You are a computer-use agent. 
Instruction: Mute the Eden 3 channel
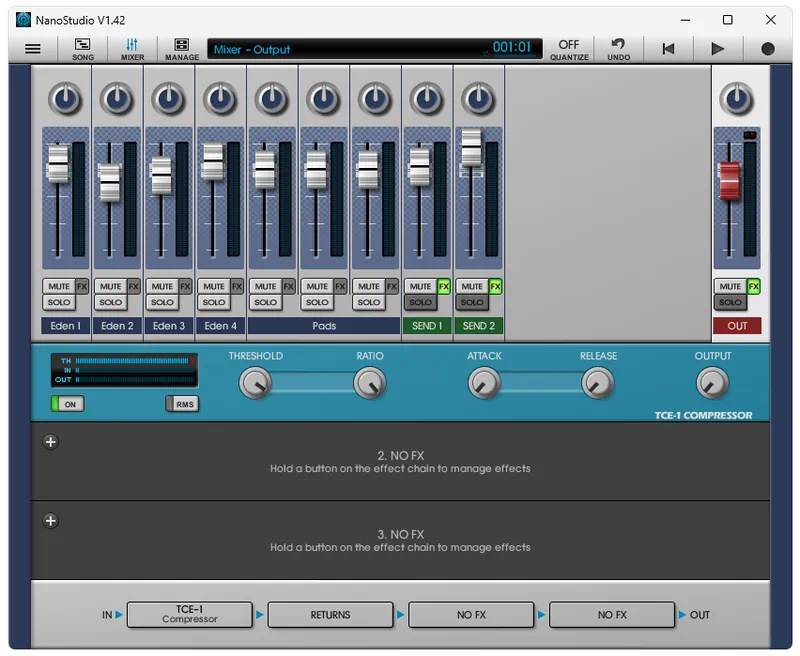[x=162, y=286]
